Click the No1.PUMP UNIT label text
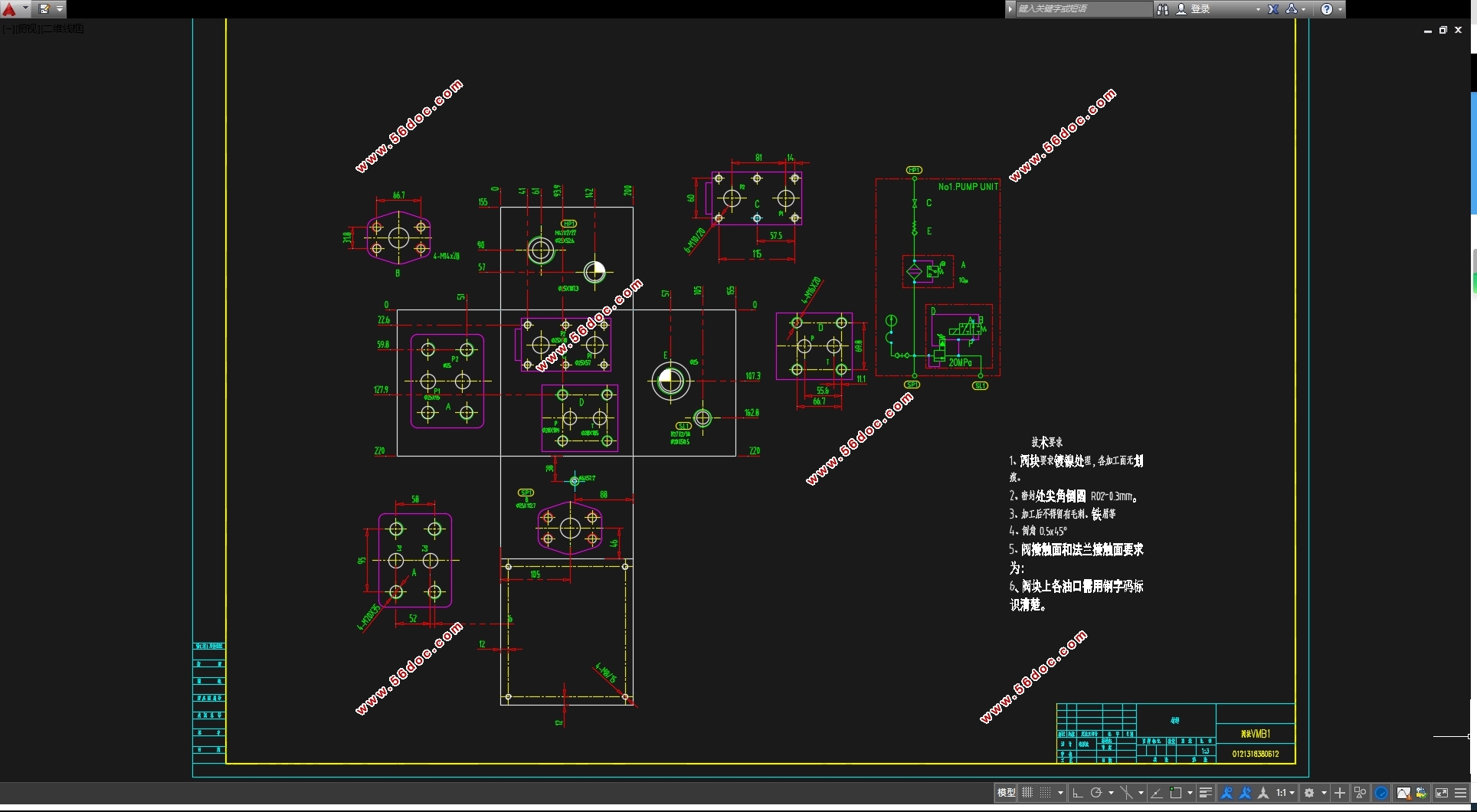The image size is (1477, 812). (x=968, y=186)
